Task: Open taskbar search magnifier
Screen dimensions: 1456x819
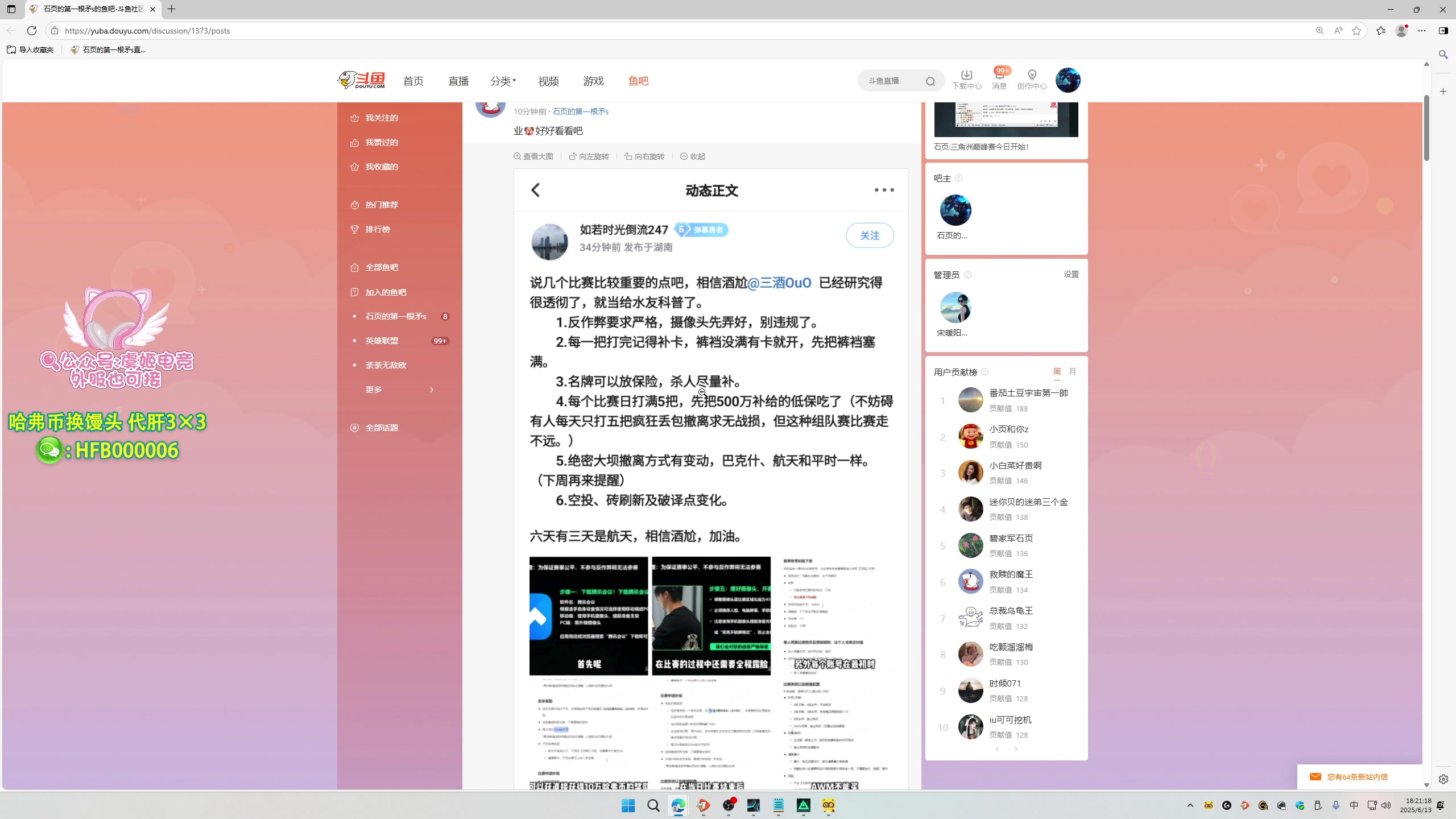Action: [653, 805]
